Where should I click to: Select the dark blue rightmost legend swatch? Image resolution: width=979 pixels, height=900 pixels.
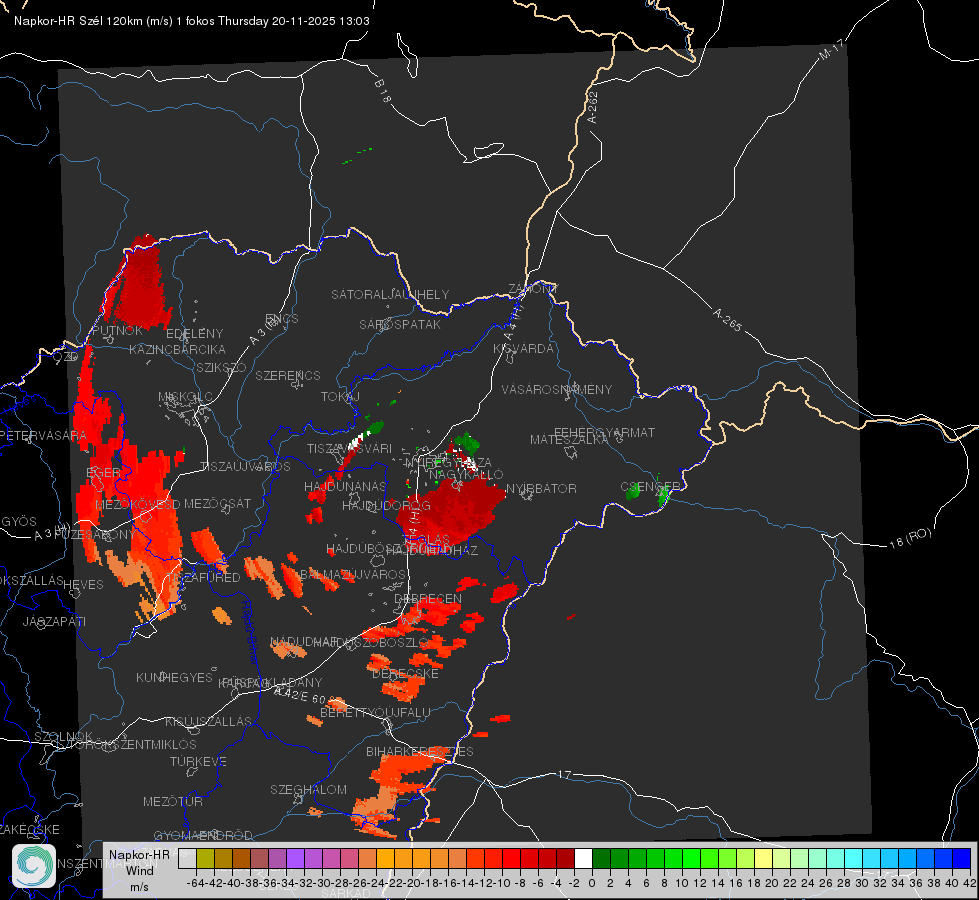click(x=962, y=858)
